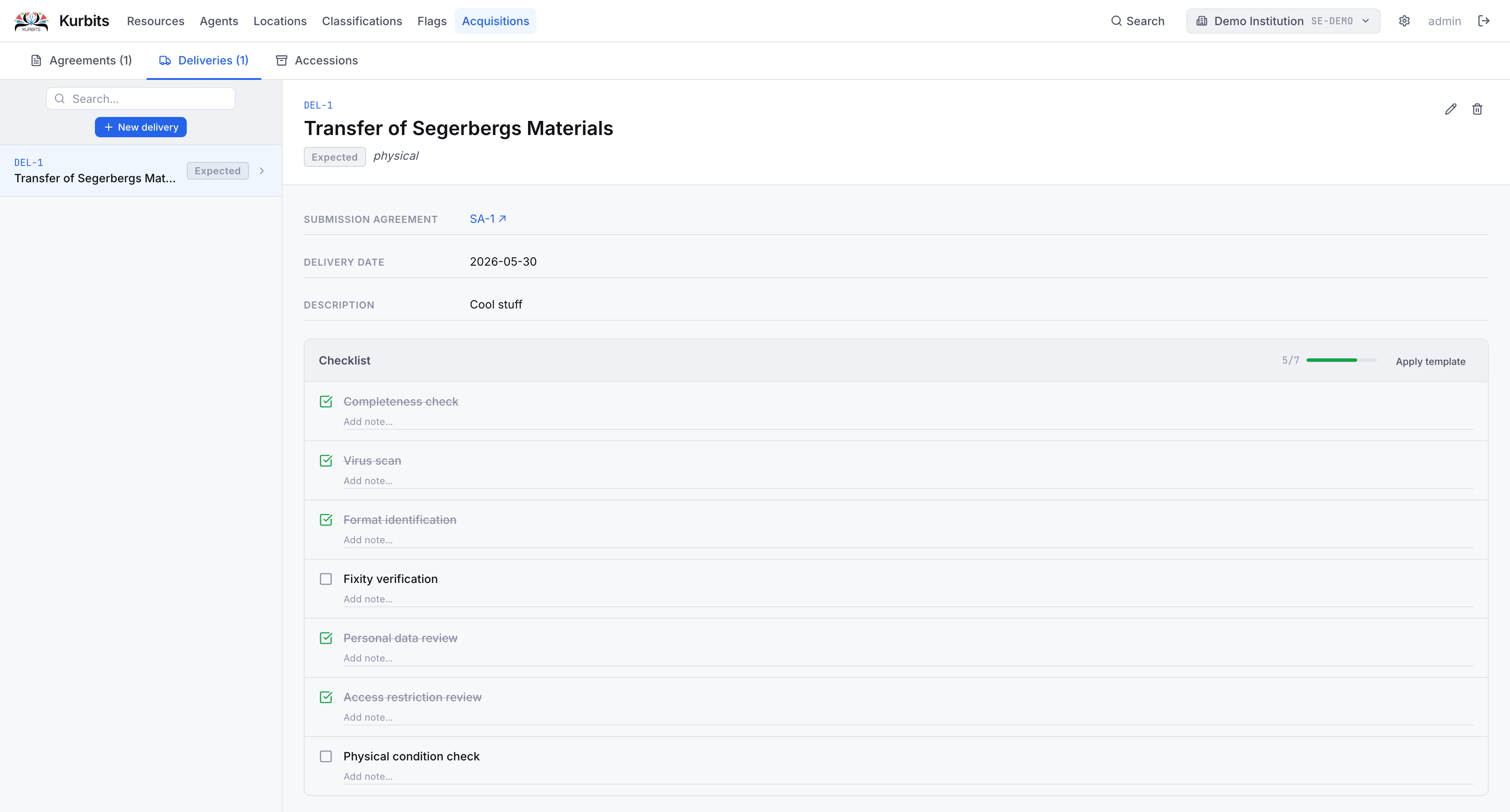Click the Kurbits logo icon

click(x=31, y=21)
